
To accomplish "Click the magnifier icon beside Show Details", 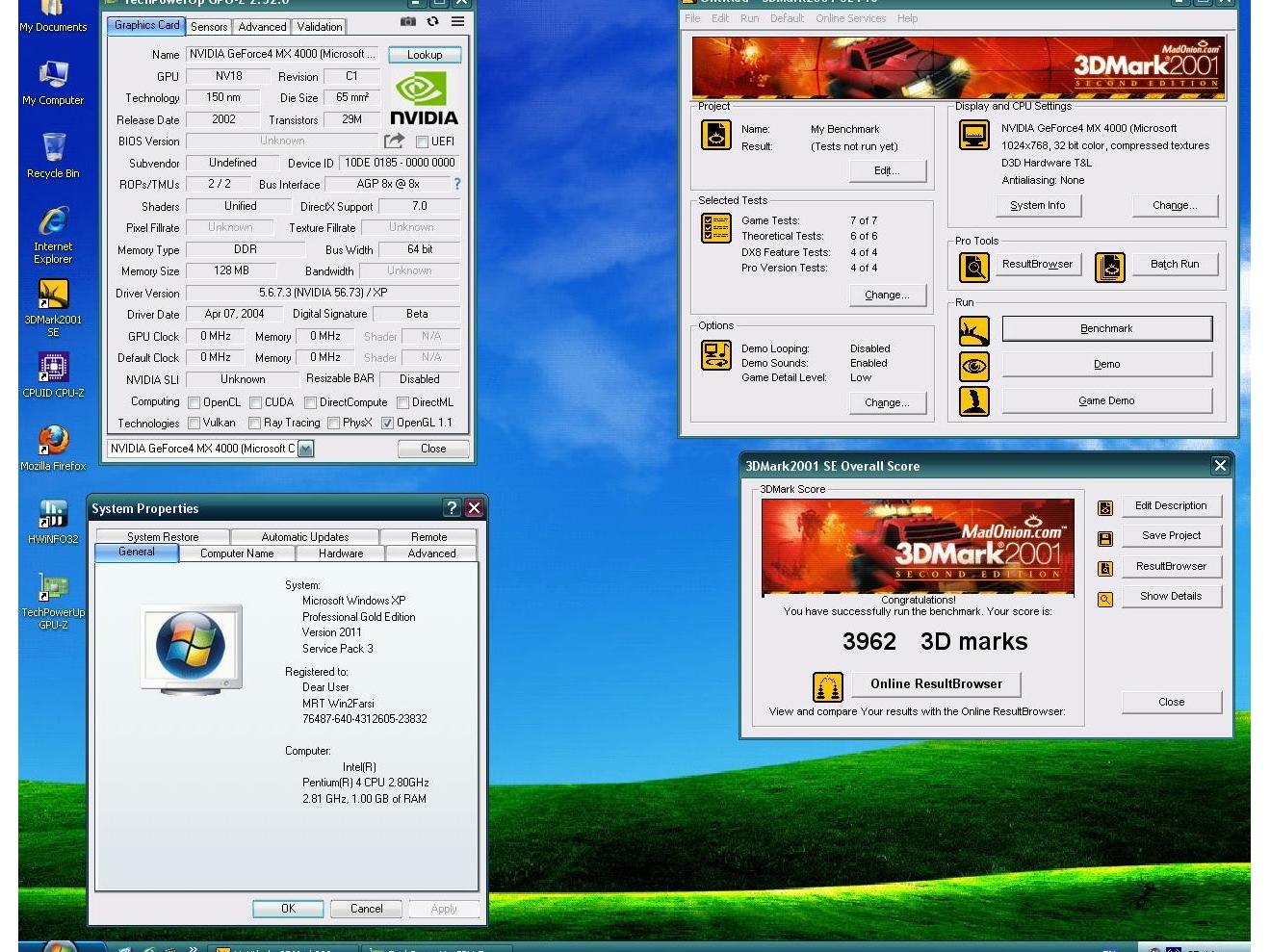I will click(1105, 600).
